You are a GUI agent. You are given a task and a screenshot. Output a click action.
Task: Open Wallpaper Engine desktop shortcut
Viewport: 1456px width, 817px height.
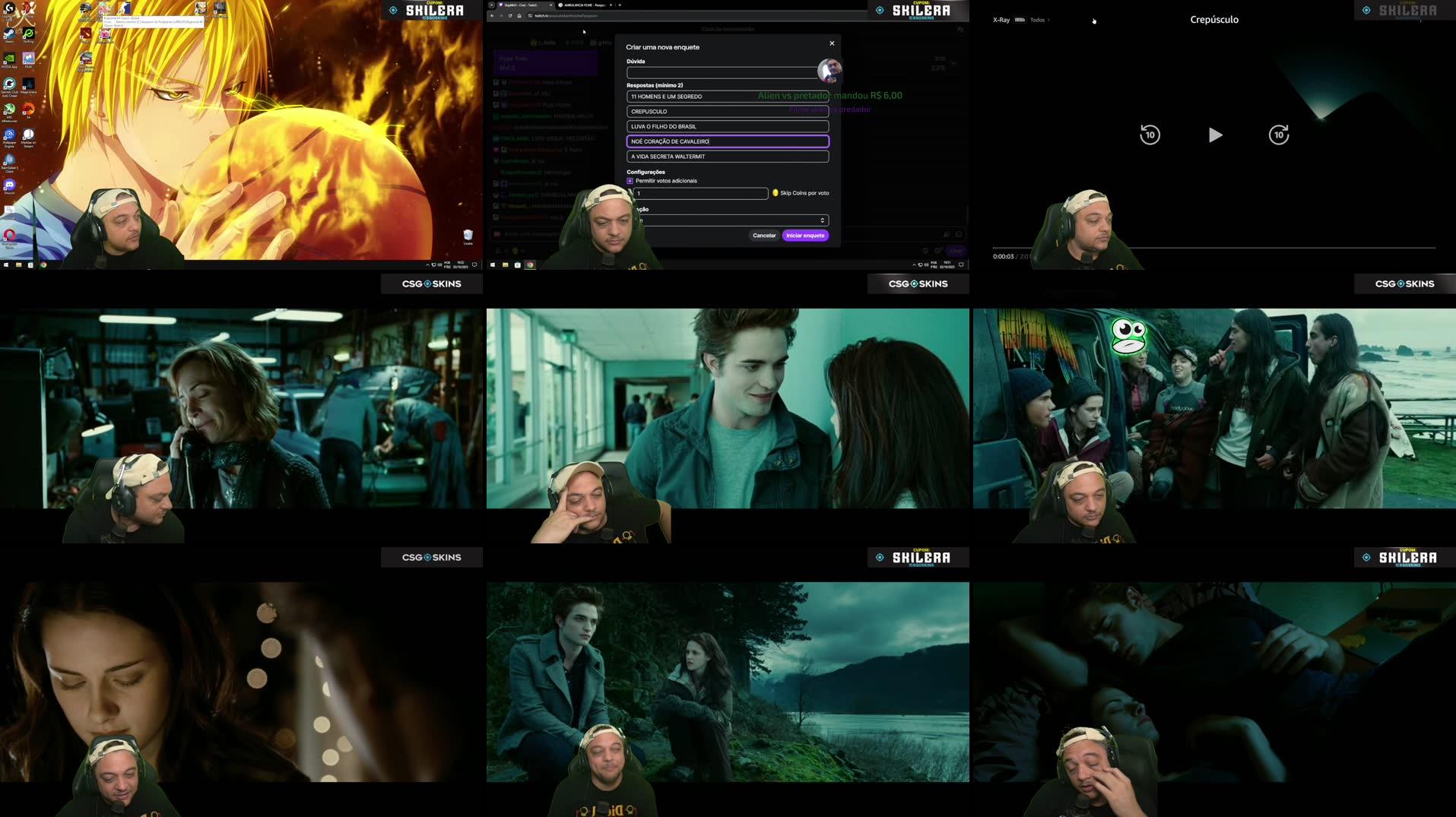(9, 136)
